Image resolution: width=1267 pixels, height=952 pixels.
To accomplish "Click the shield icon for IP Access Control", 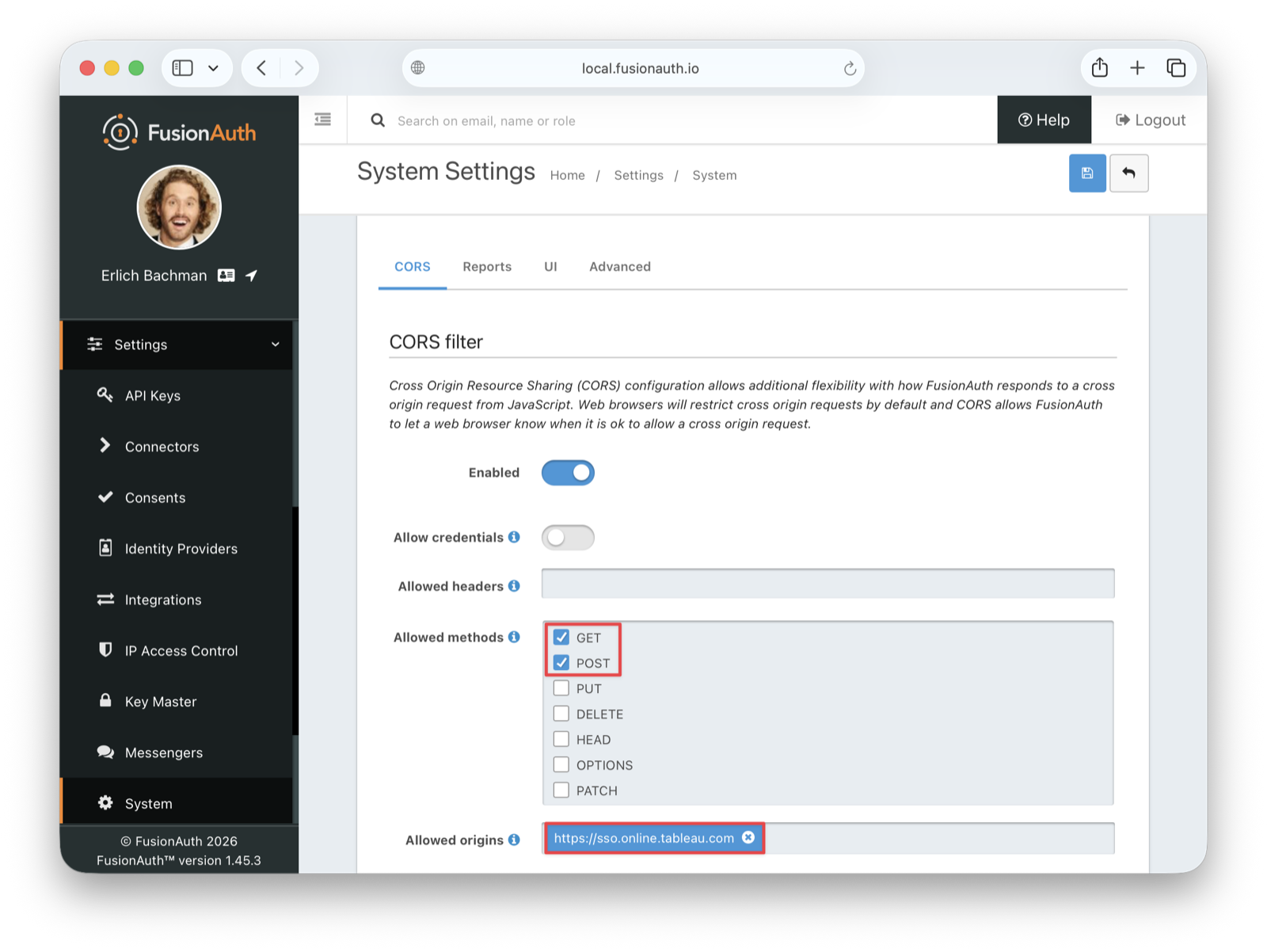I will pos(105,649).
